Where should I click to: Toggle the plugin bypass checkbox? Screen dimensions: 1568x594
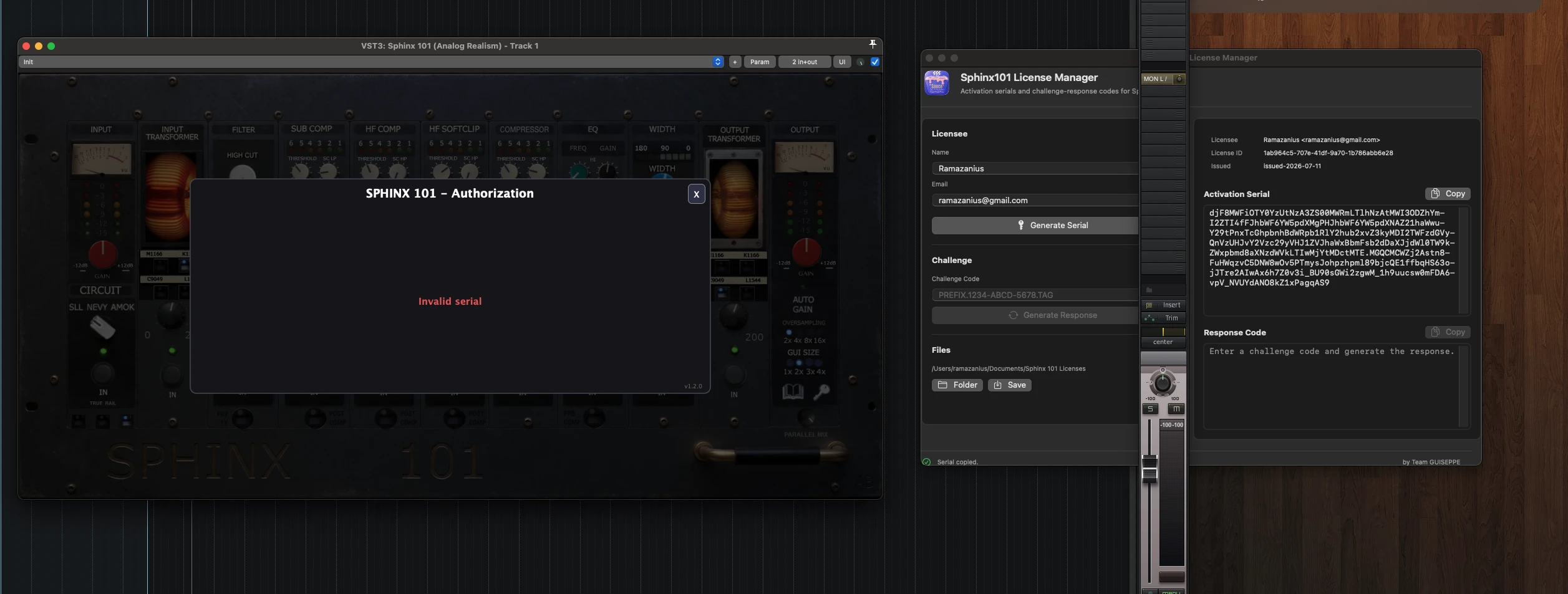click(875, 62)
